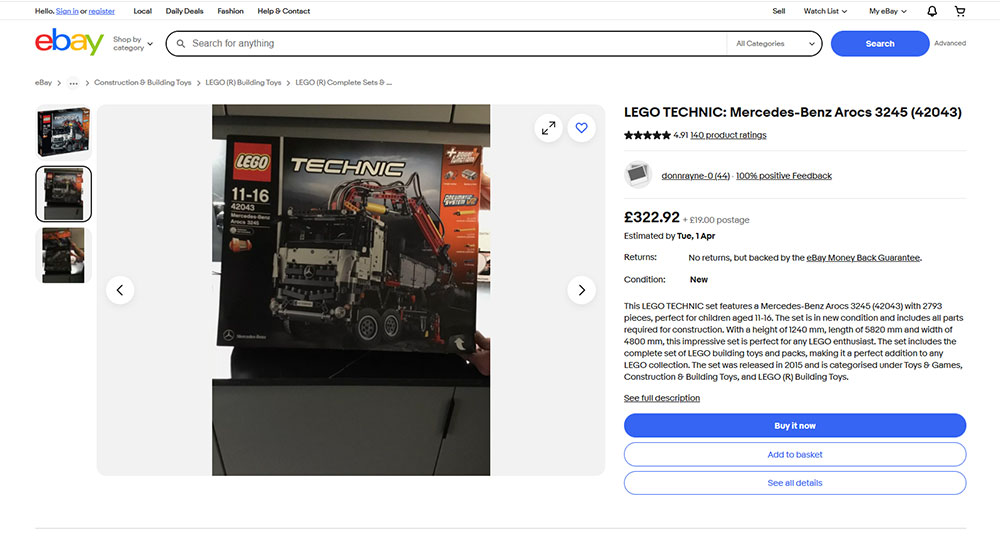This screenshot has width=1000, height=559.
Task: Expand the My eBay menu
Action: pos(887,11)
